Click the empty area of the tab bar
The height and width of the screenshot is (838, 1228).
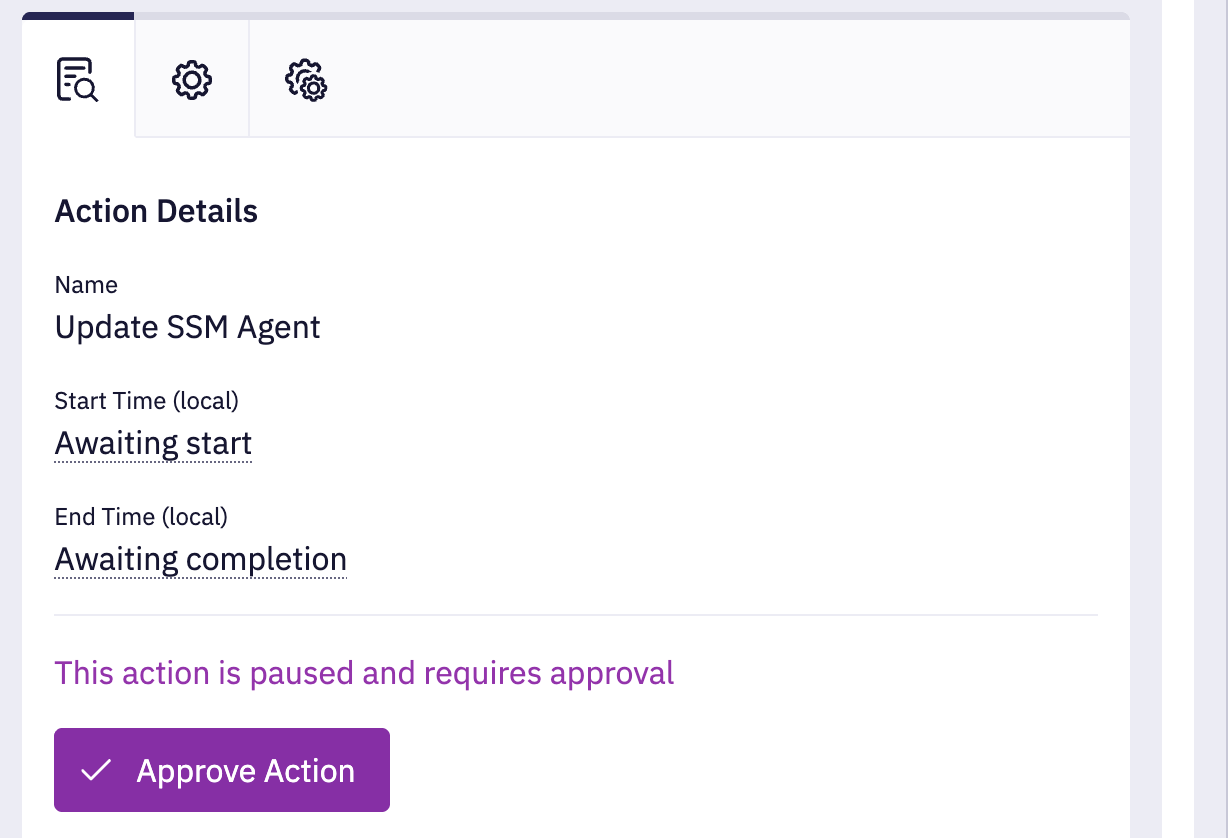(747, 78)
